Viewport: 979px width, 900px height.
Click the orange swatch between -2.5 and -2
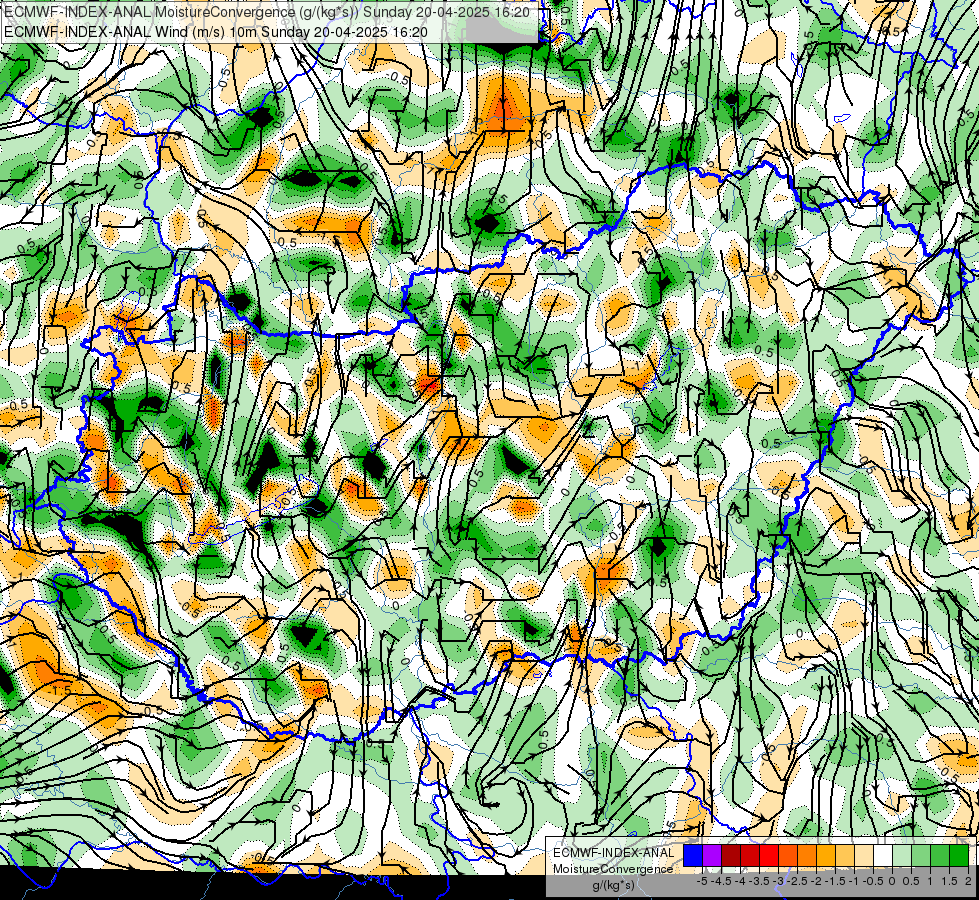click(807, 856)
